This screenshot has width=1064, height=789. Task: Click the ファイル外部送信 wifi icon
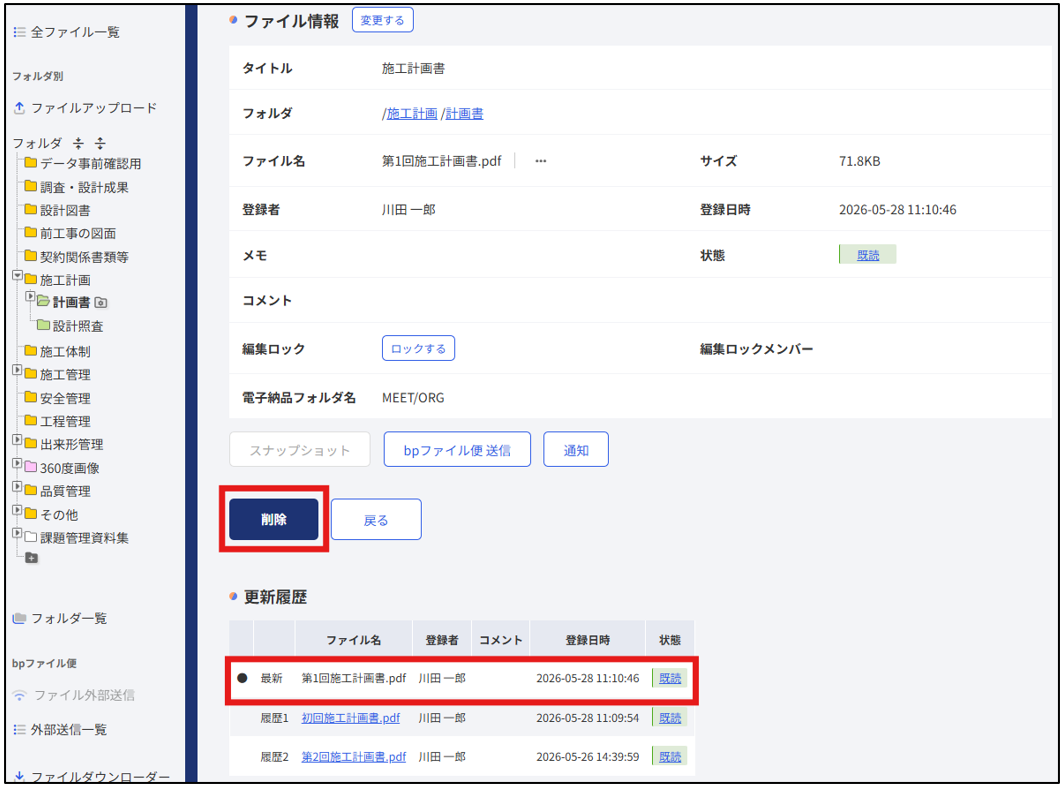tap(20, 695)
